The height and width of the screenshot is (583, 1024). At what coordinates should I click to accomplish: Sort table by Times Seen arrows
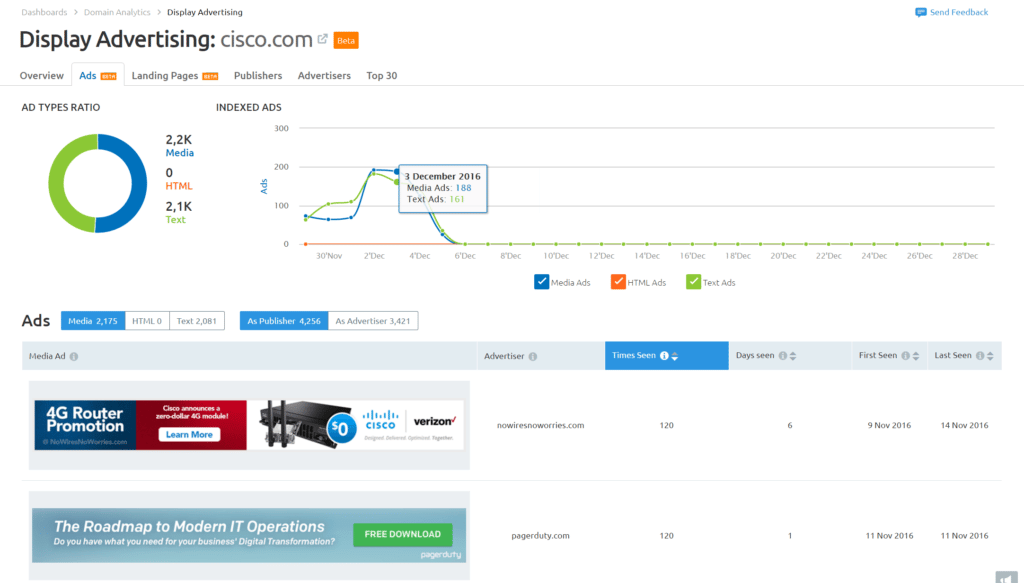675,356
